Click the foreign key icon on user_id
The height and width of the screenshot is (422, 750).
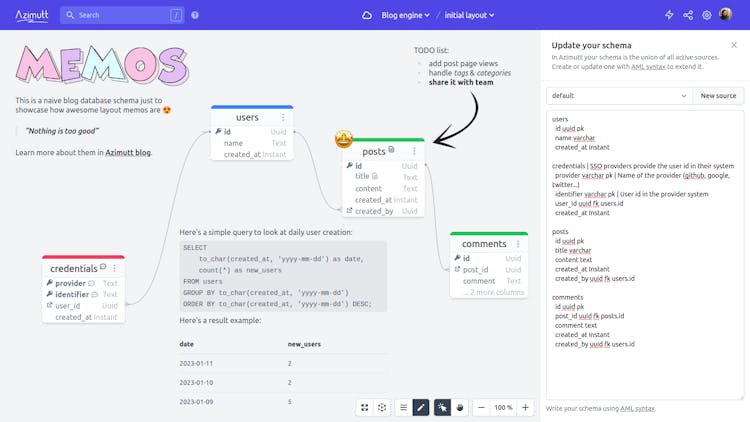[49, 305]
